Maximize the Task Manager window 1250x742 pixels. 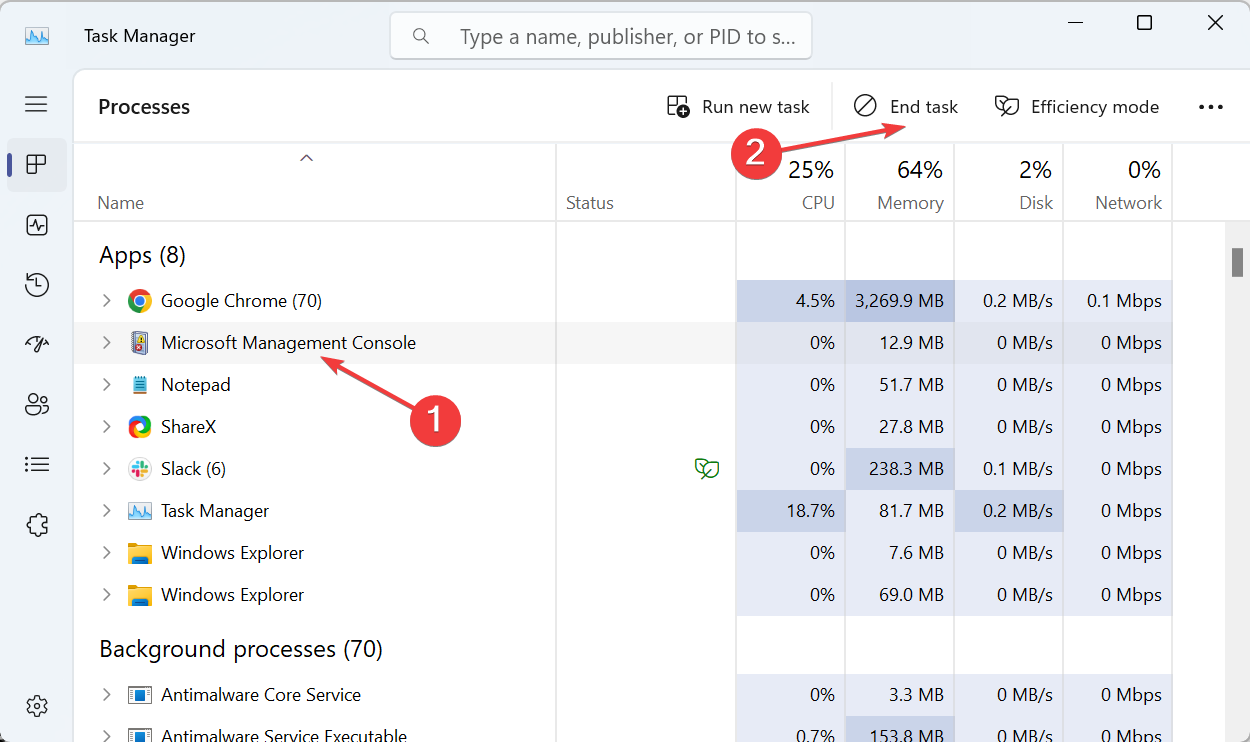click(1145, 23)
